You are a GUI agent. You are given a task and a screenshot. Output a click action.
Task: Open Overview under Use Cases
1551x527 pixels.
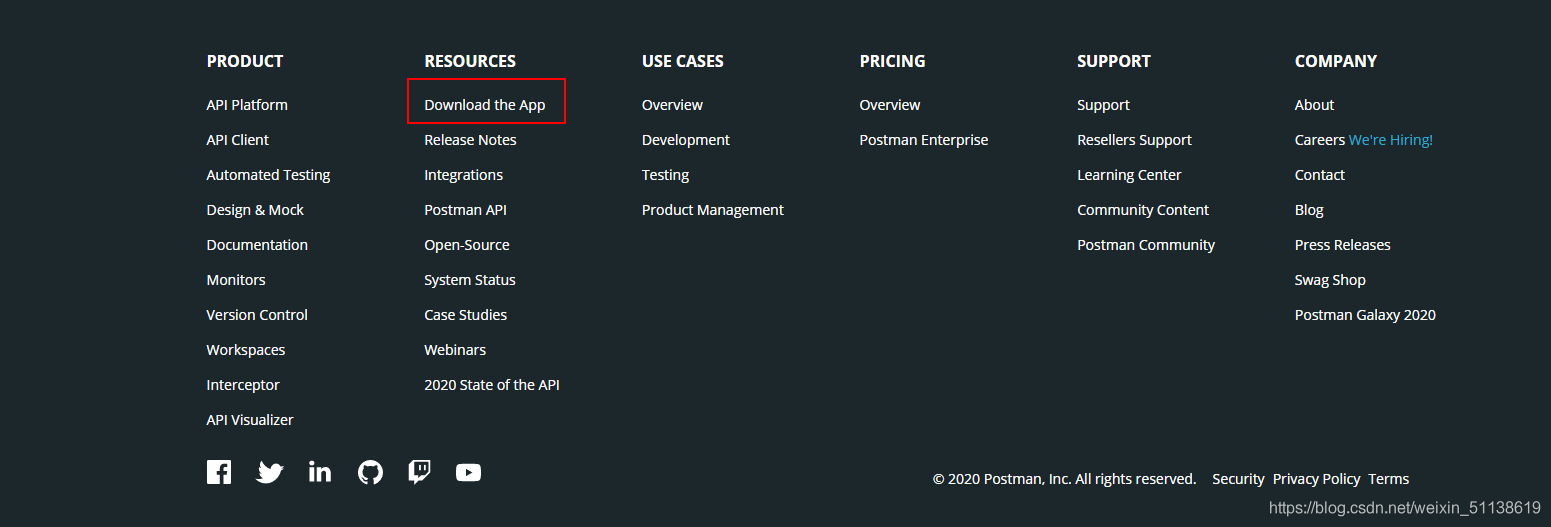coord(672,105)
